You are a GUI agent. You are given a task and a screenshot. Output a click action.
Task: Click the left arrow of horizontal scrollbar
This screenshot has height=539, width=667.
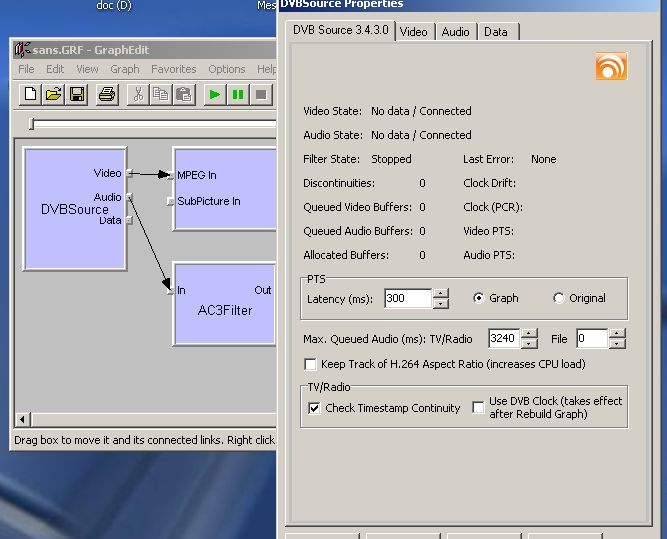pyautogui.click(x=23, y=420)
